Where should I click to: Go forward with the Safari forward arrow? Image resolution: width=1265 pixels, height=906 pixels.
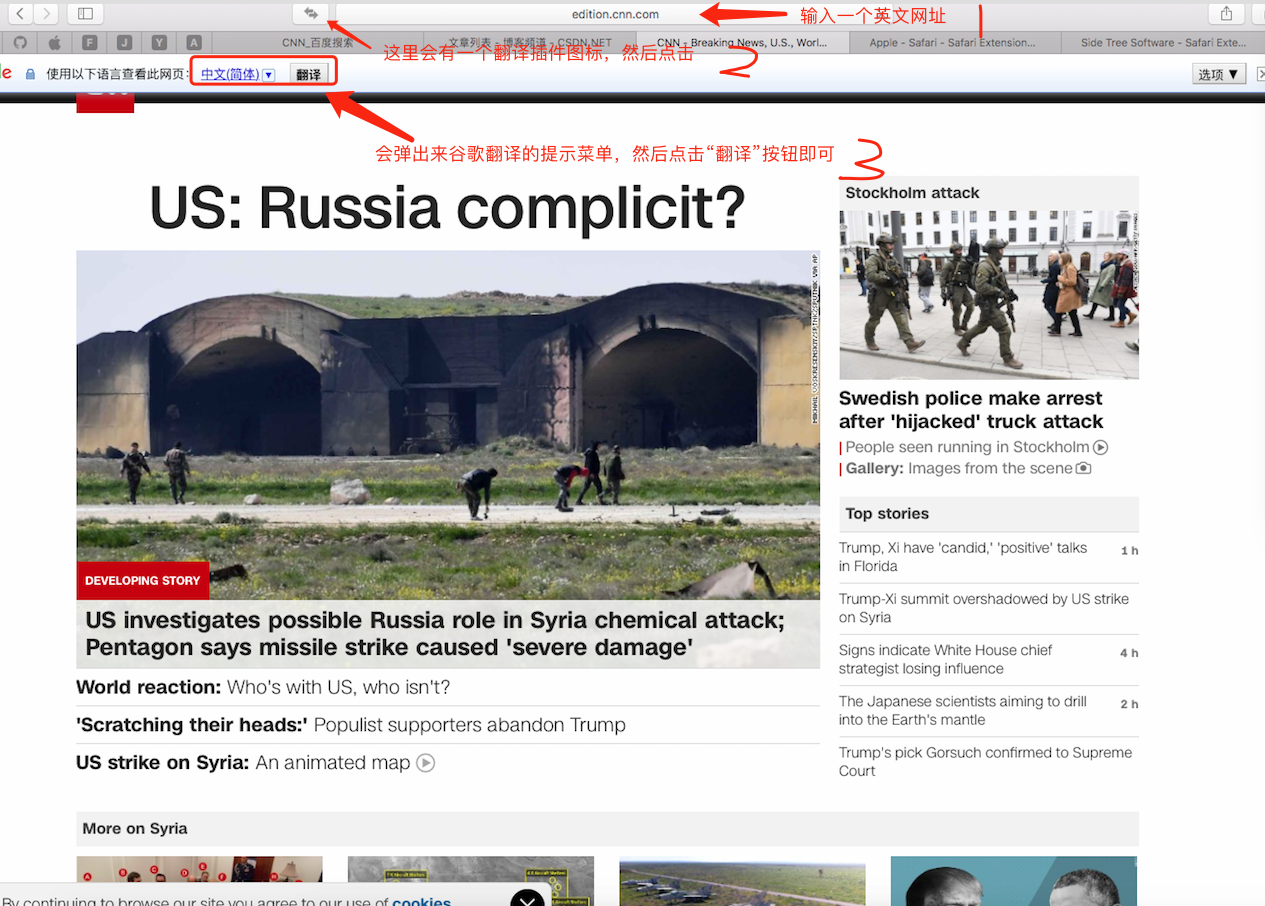tap(46, 13)
